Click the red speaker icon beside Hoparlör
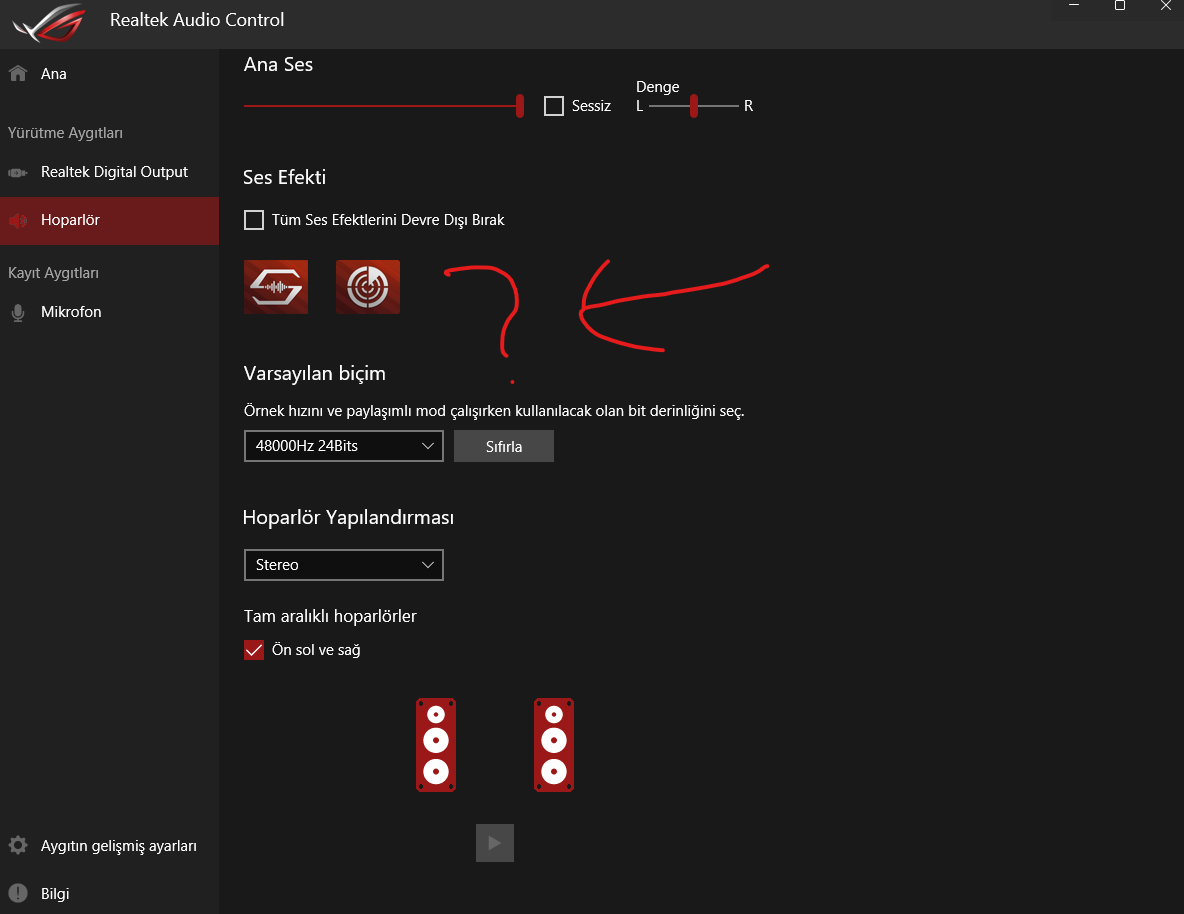Screen dimensions: 1184x914 (18, 221)
